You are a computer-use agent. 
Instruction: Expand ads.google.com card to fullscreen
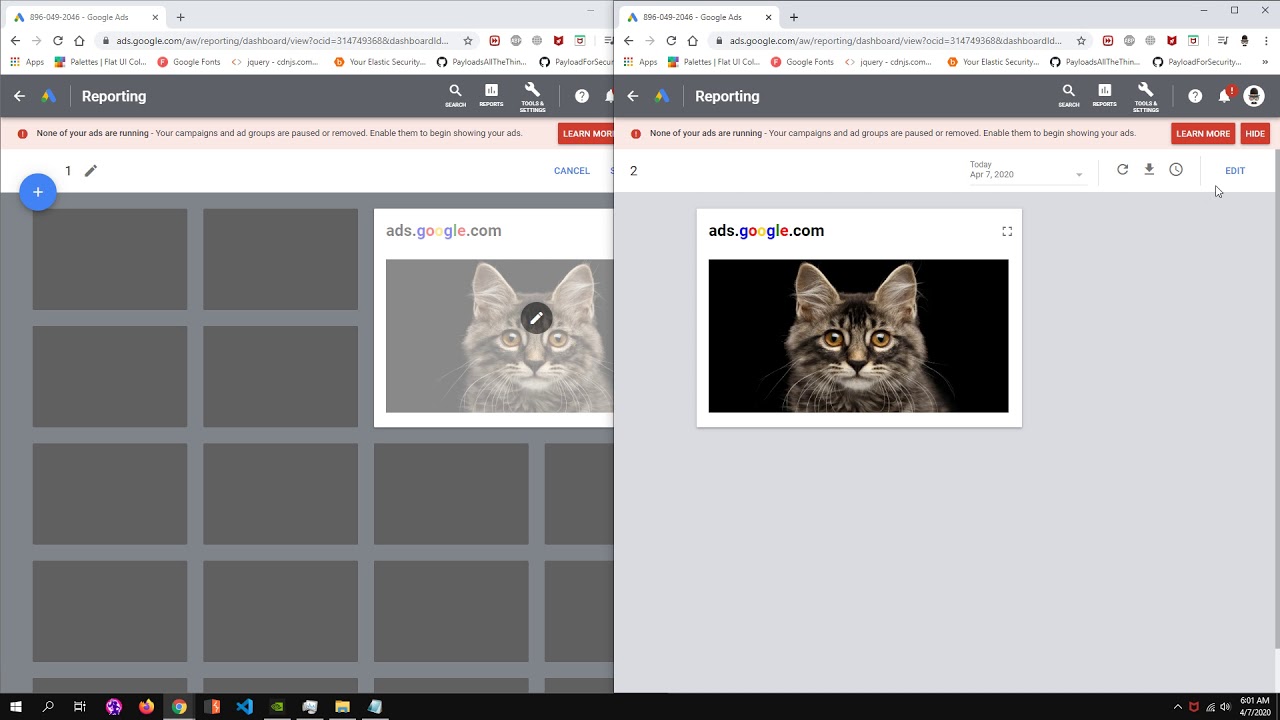[x=1007, y=231]
